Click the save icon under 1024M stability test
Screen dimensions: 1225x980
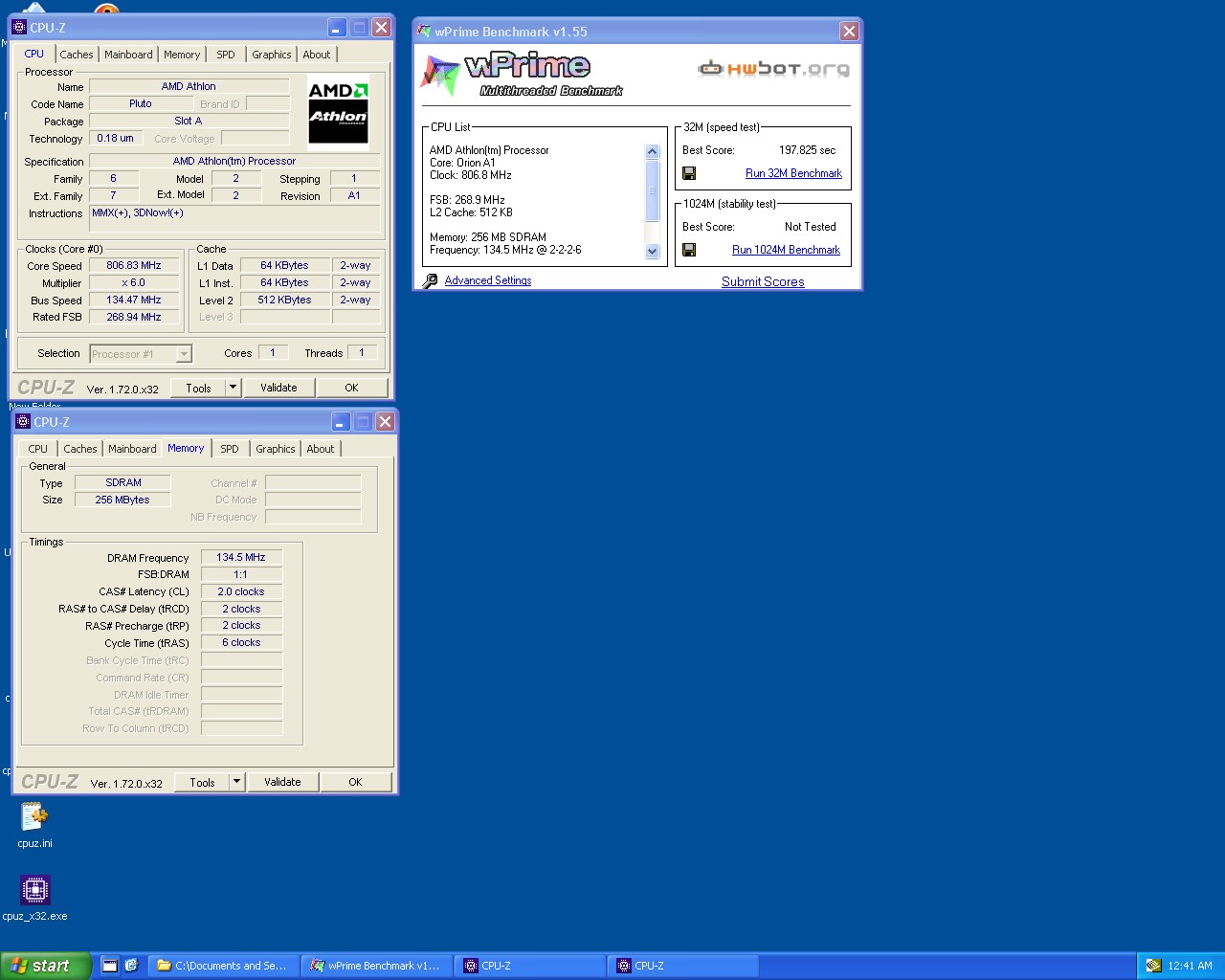coord(689,250)
